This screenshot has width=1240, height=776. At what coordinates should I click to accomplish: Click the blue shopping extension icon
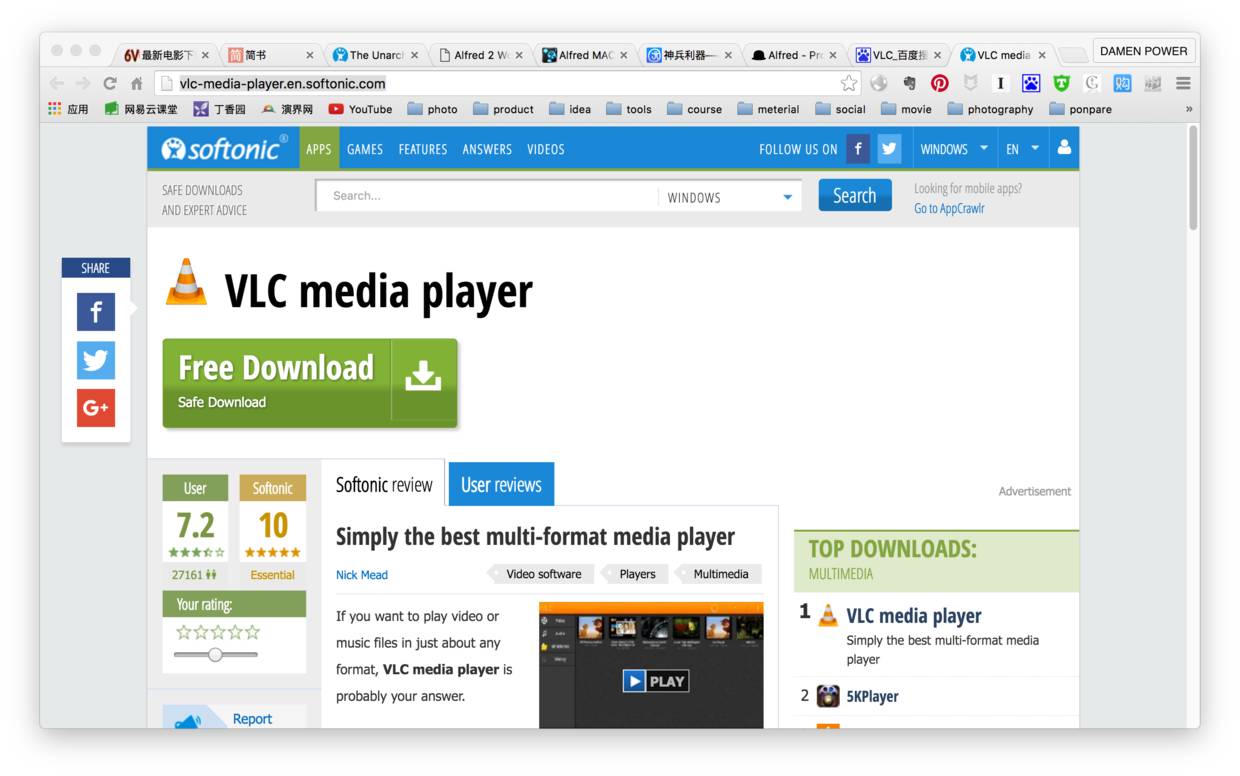pos(1122,83)
